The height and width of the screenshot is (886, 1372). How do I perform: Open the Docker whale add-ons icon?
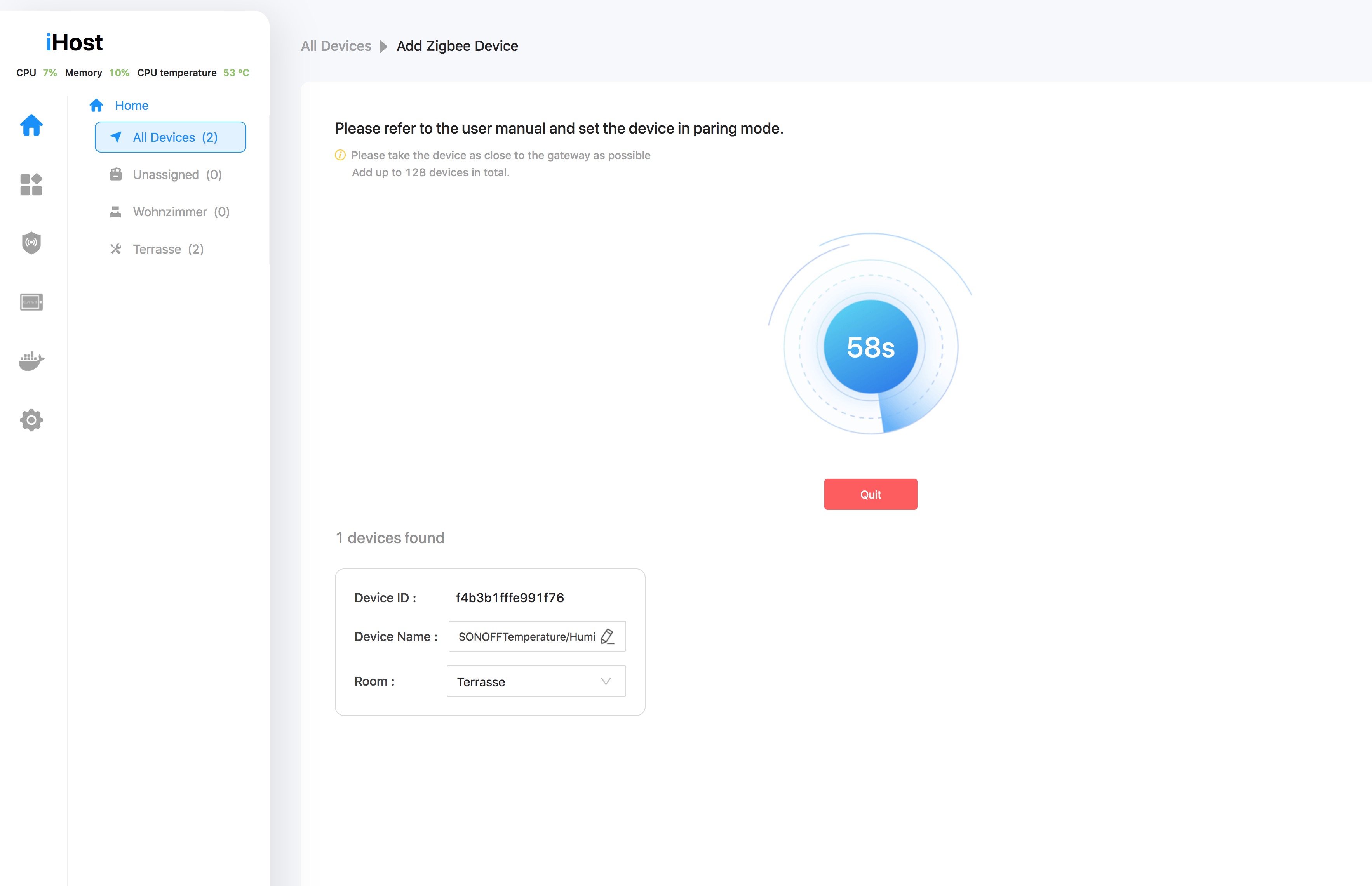click(31, 361)
